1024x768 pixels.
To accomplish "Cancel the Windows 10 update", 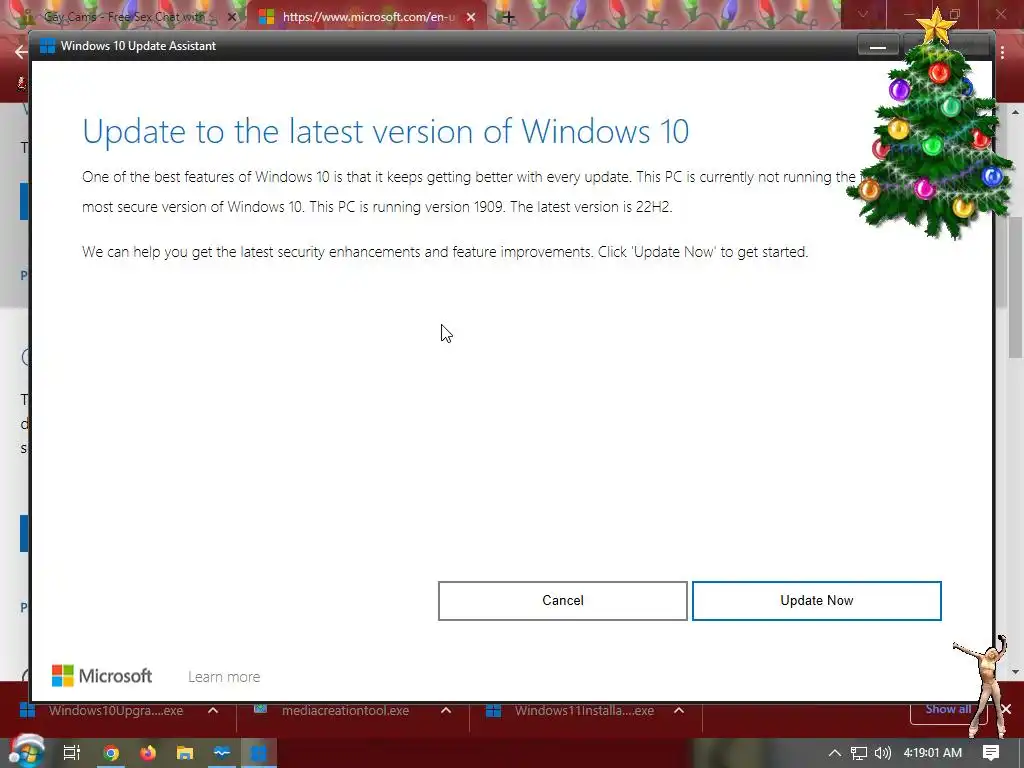I will click(x=562, y=601).
